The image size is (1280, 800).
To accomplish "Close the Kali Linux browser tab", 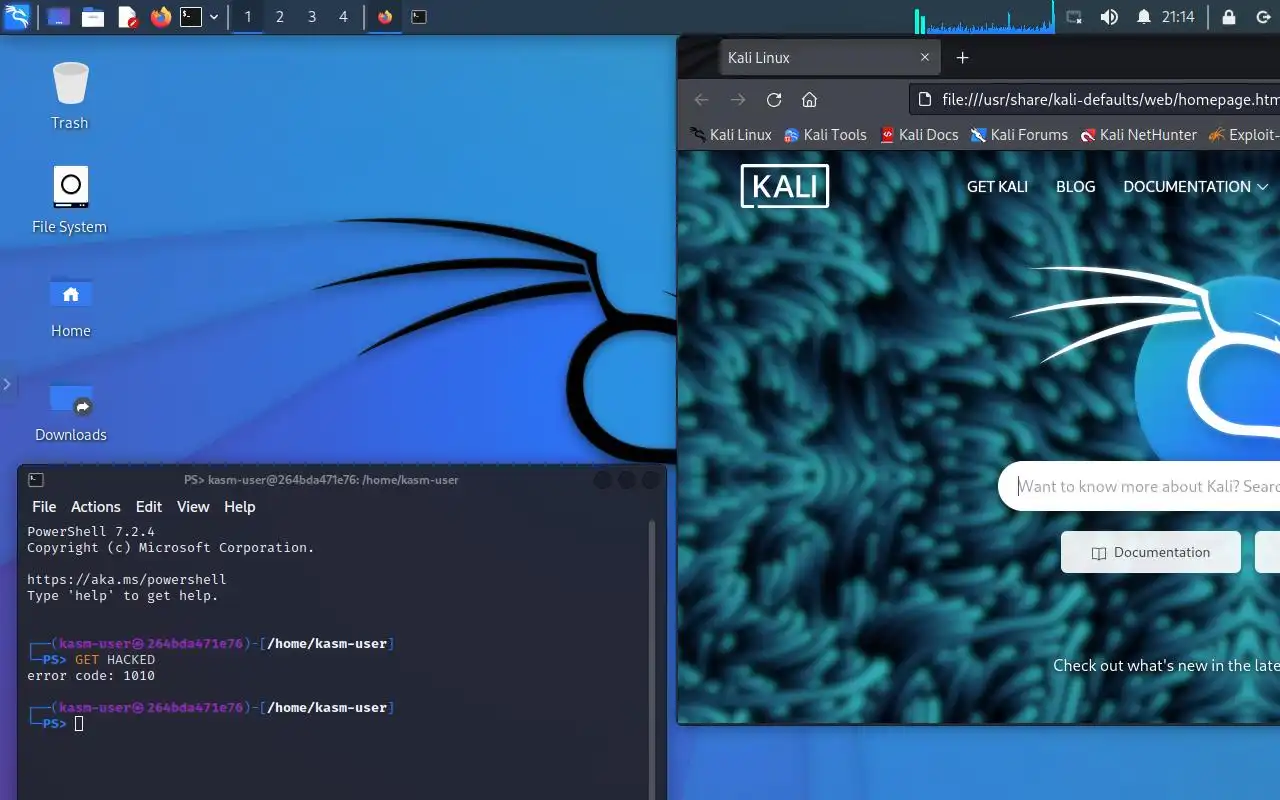I will coord(925,57).
